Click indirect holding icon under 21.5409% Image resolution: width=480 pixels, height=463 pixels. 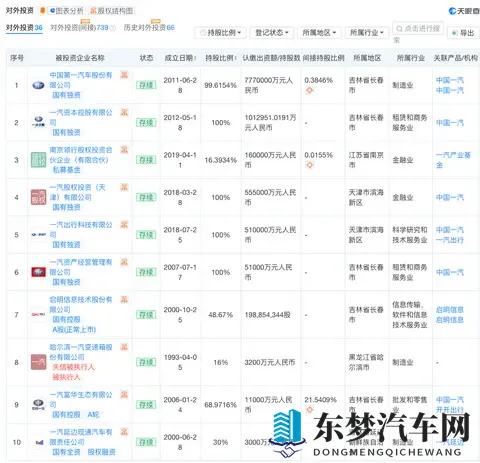tap(309, 410)
